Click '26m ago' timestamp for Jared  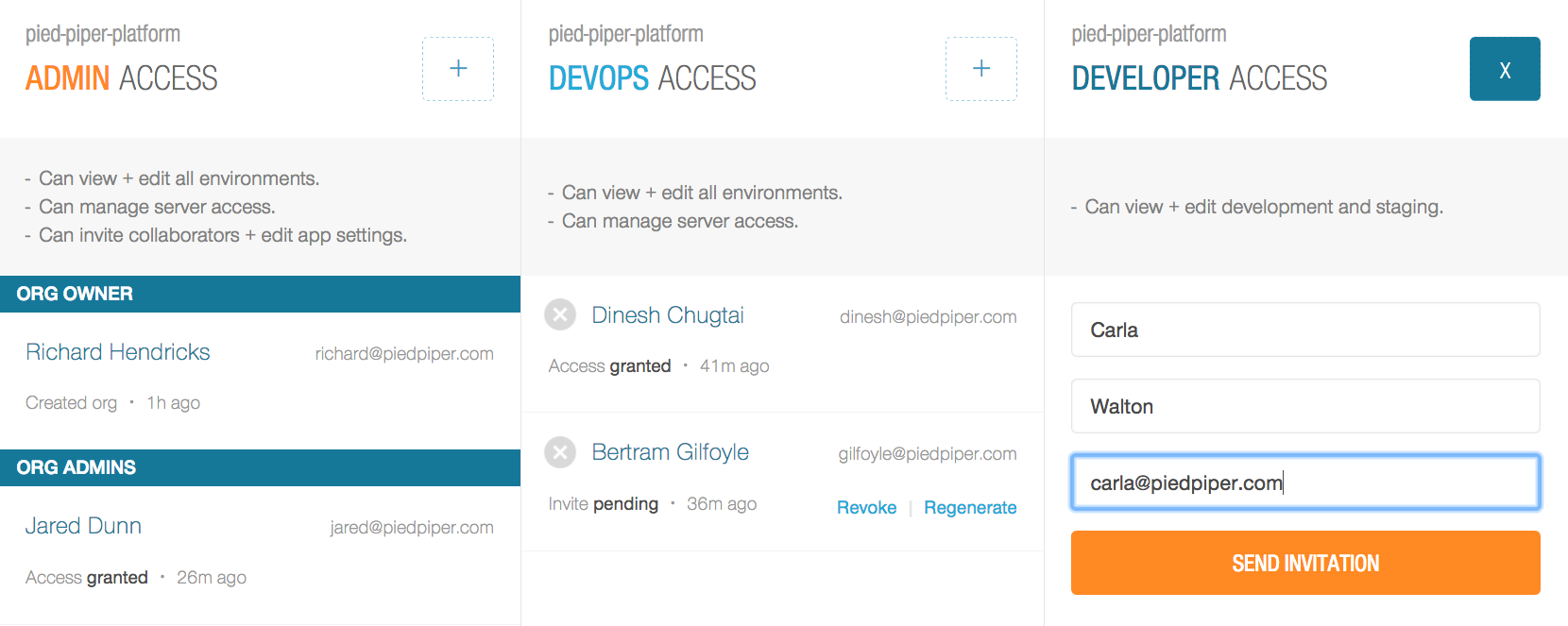point(212,578)
